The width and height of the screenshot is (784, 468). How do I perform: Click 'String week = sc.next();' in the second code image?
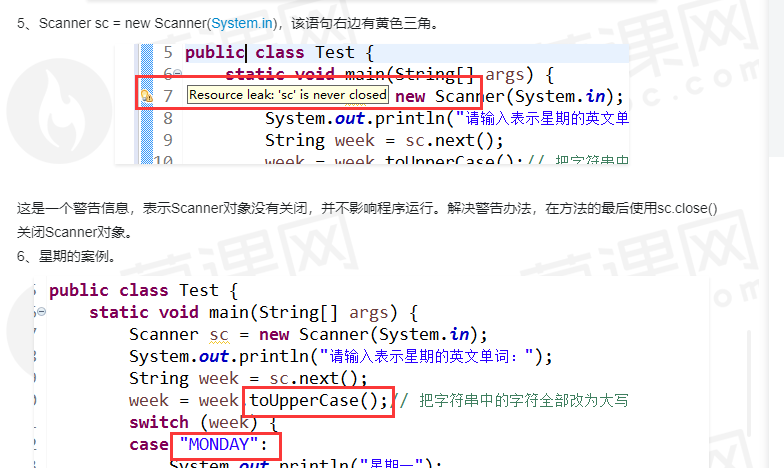click(248, 378)
